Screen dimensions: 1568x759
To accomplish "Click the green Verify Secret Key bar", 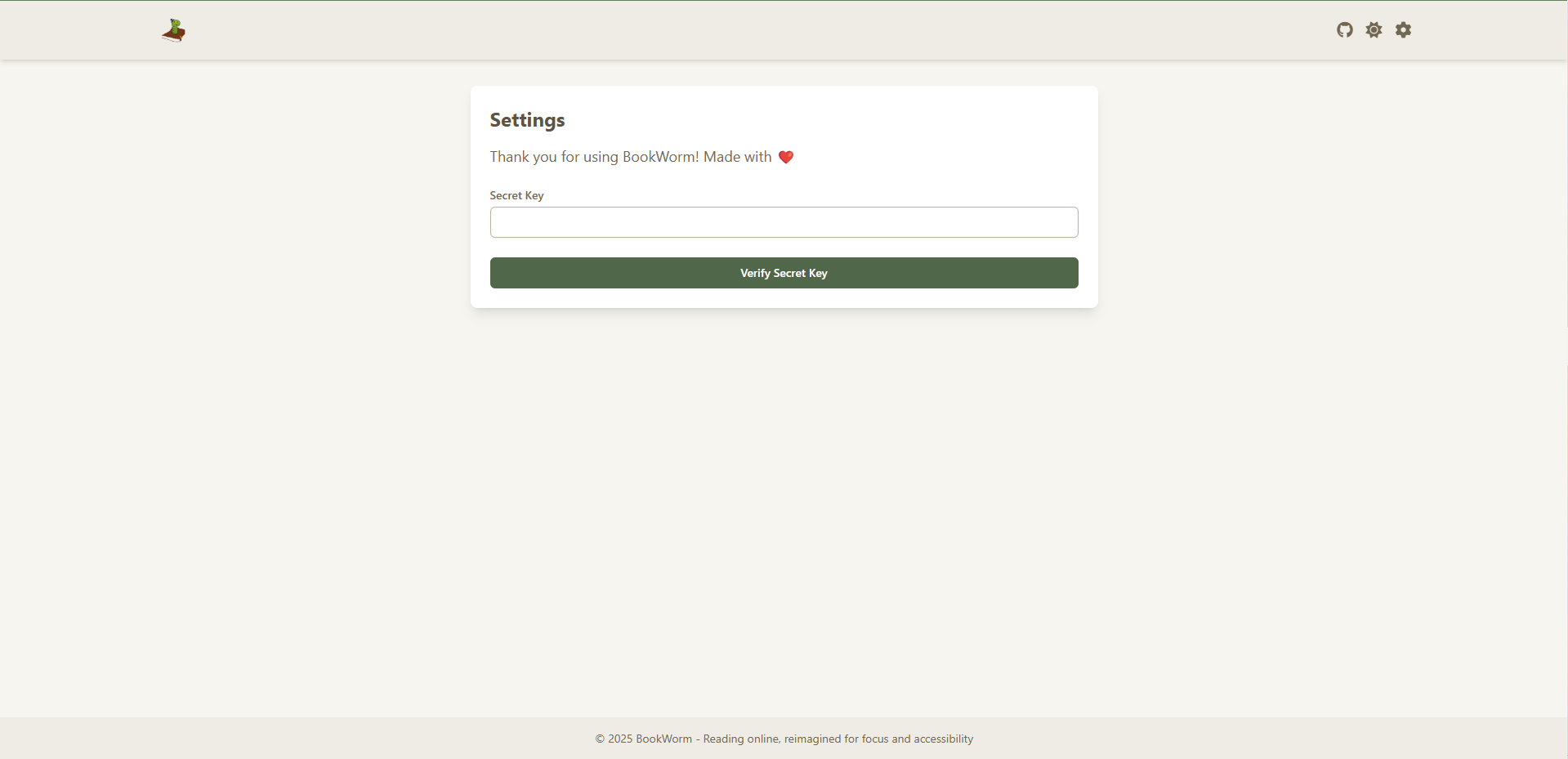I will coord(784,273).
